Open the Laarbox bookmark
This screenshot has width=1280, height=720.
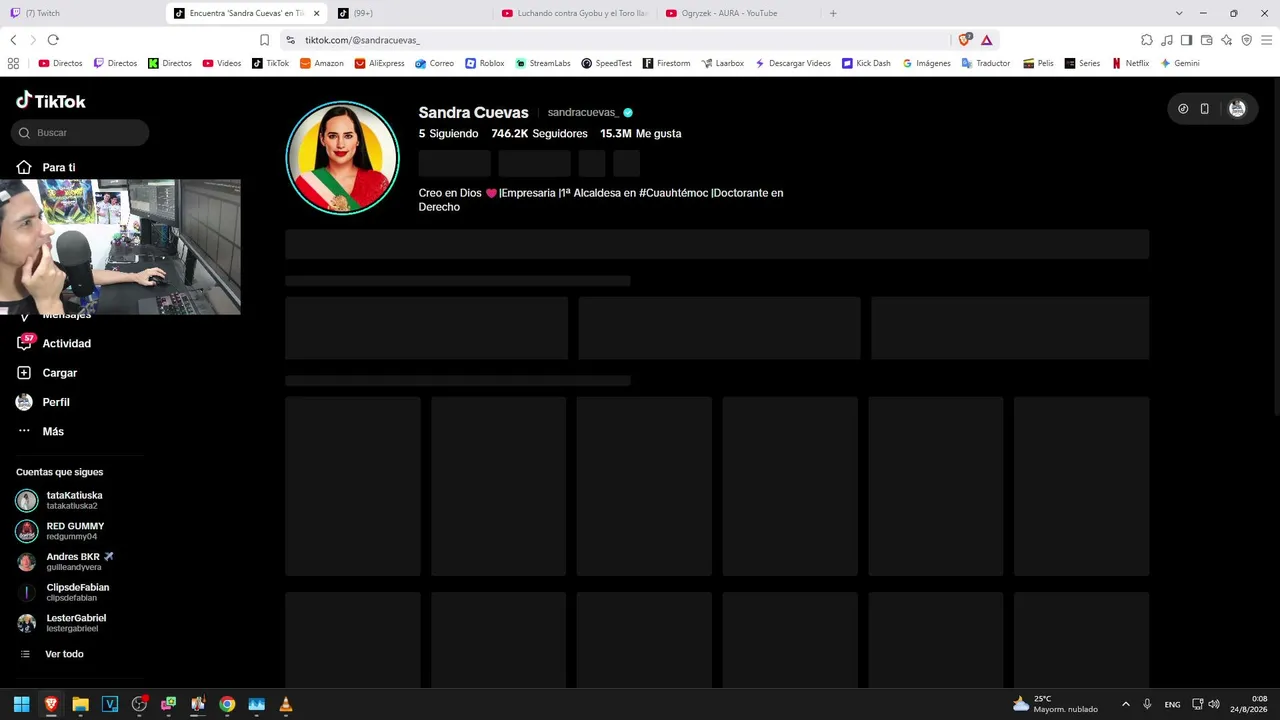723,63
